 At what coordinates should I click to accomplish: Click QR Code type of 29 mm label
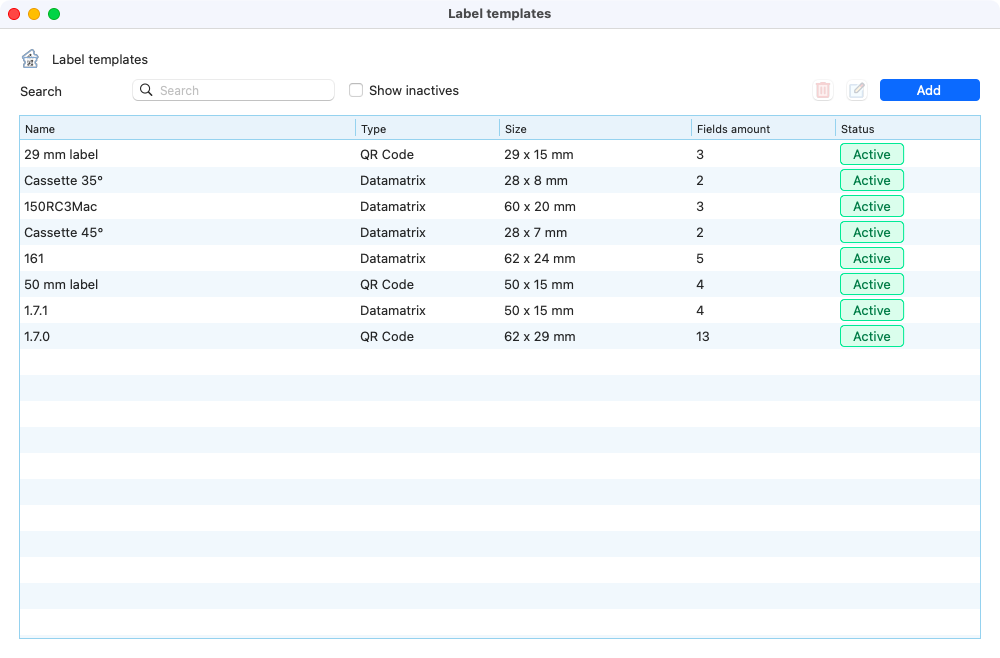[x=387, y=154]
